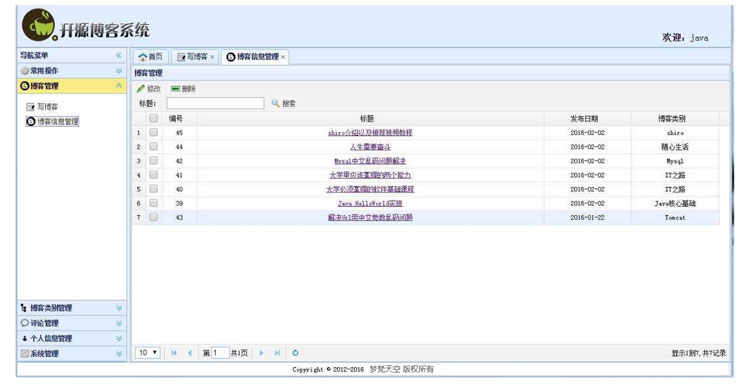Open the Java HelloWorld blog link
Viewport: 750px width, 386px height.
[x=370, y=203]
